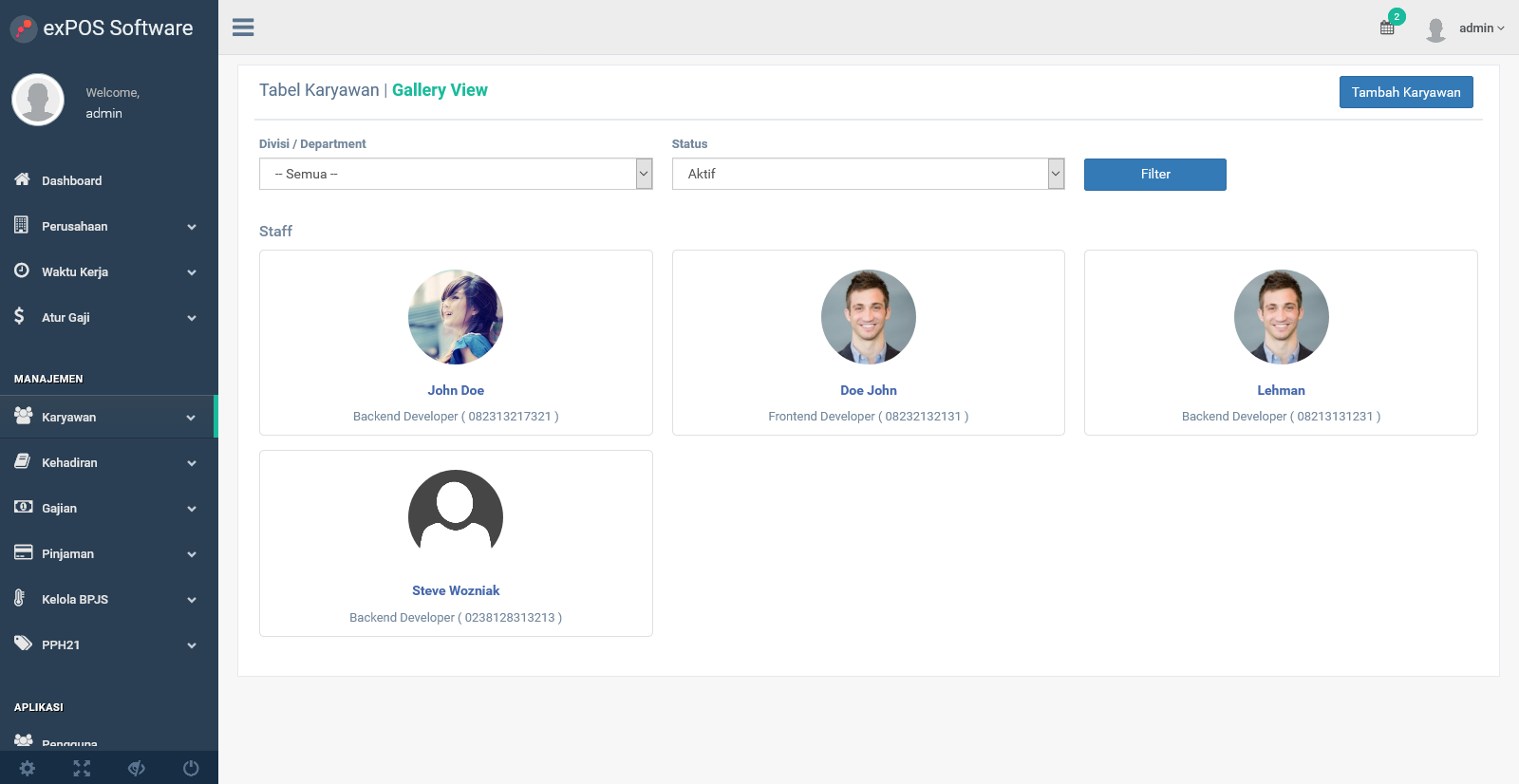Expand the Kelola BPJS menu chevron
The width and height of the screenshot is (1519, 784).
click(192, 600)
